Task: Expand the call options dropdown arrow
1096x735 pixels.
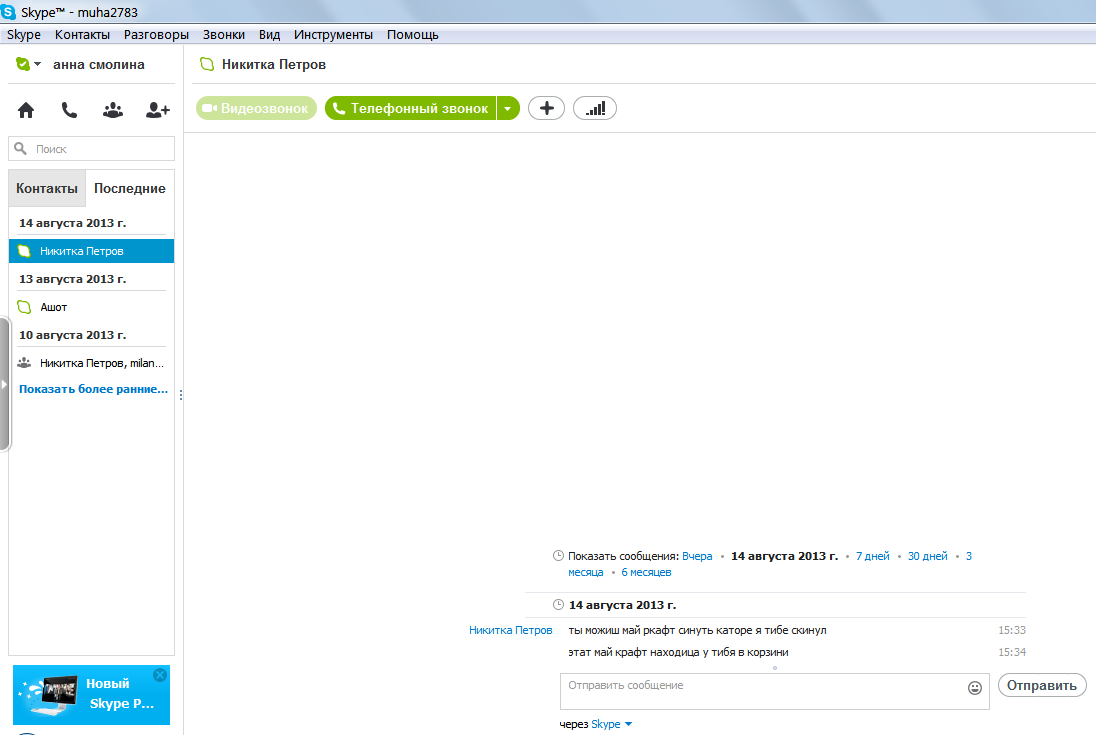Action: (x=508, y=108)
